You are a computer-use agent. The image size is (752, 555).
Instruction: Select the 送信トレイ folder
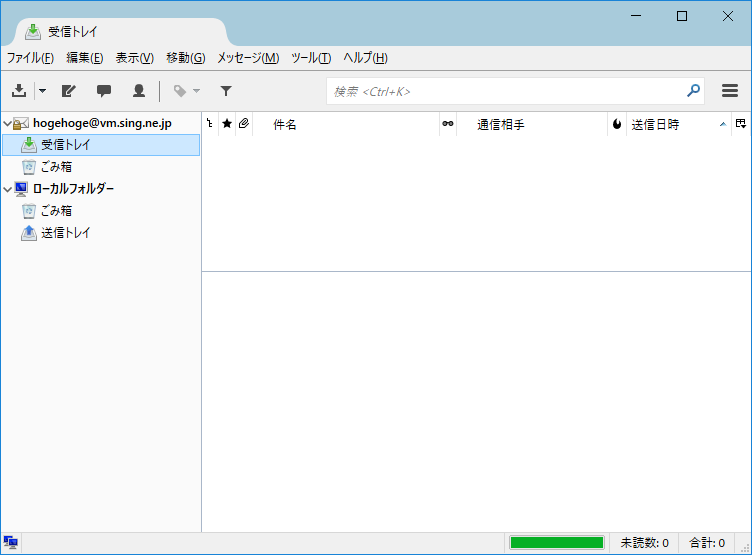[65, 233]
